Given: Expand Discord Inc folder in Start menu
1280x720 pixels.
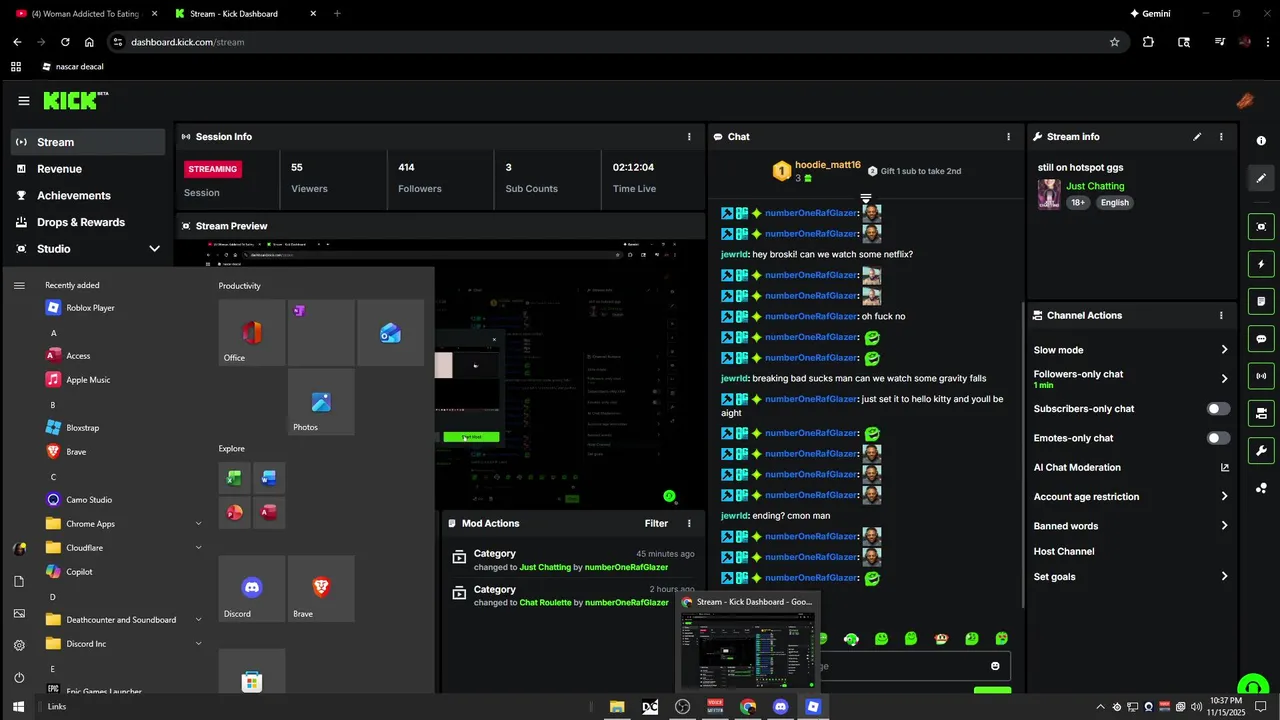Looking at the screenshot, I should tap(198, 644).
